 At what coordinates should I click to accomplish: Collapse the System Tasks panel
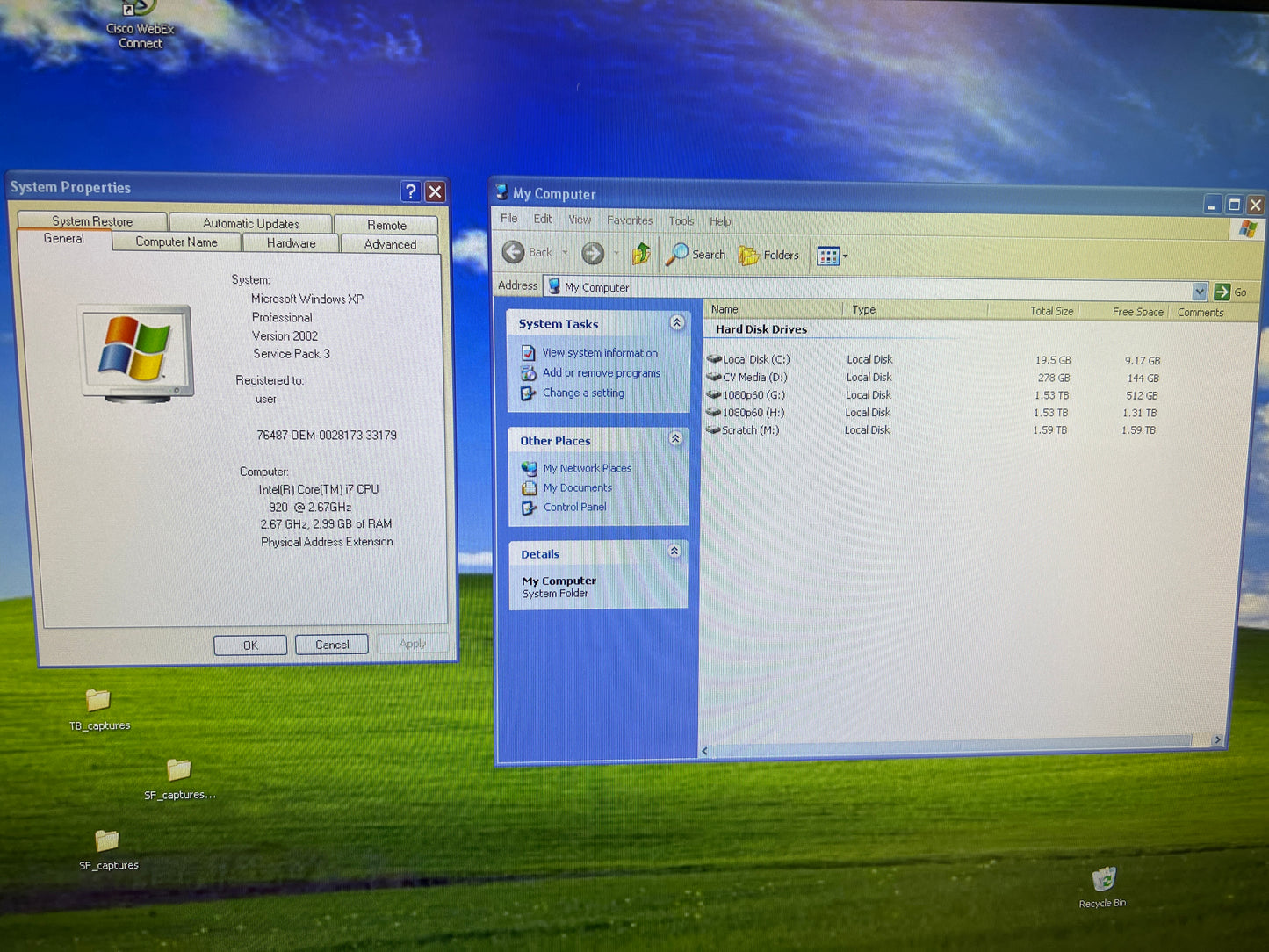tap(676, 322)
